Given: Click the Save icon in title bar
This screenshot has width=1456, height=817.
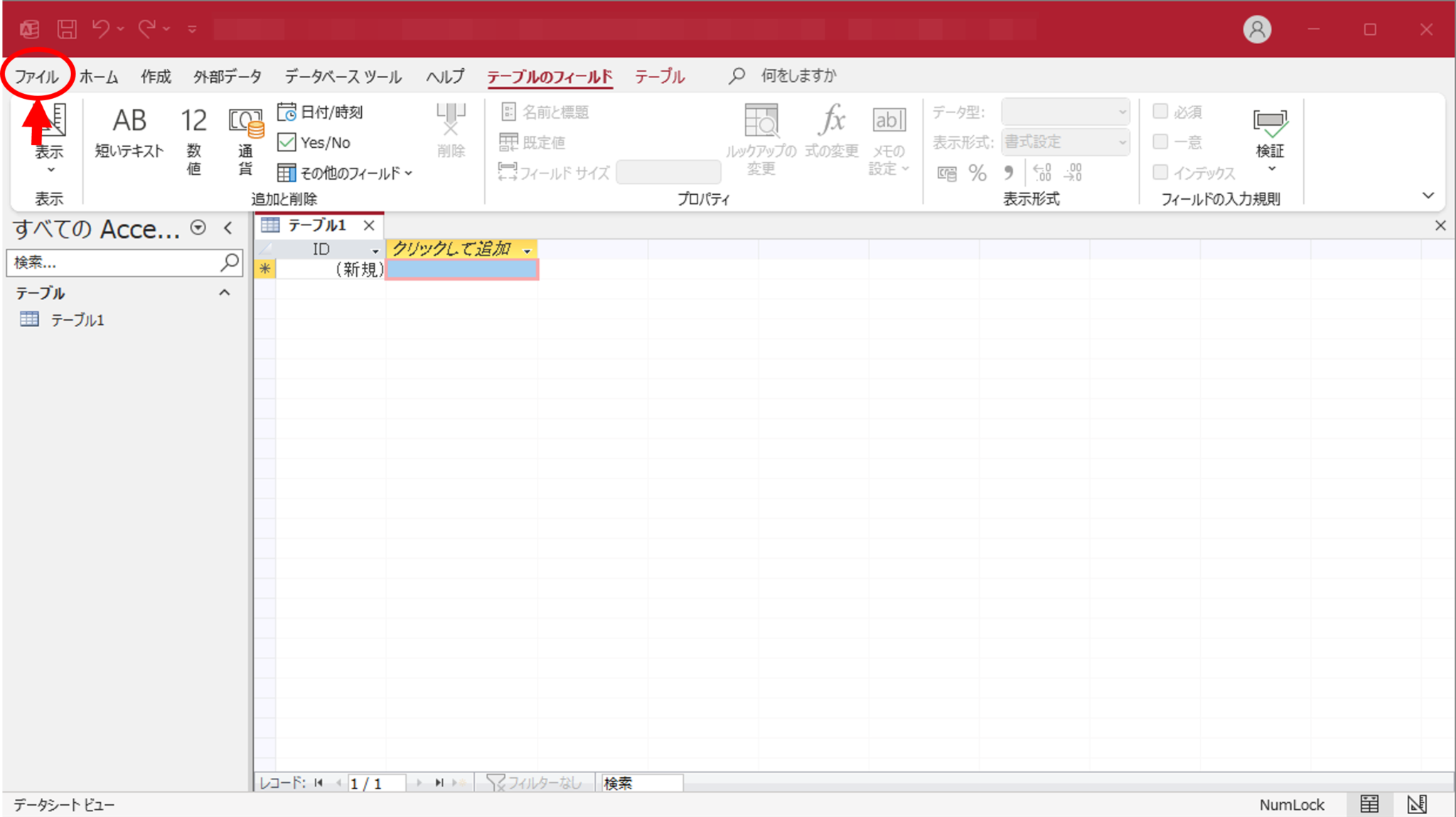Looking at the screenshot, I should 68,29.
